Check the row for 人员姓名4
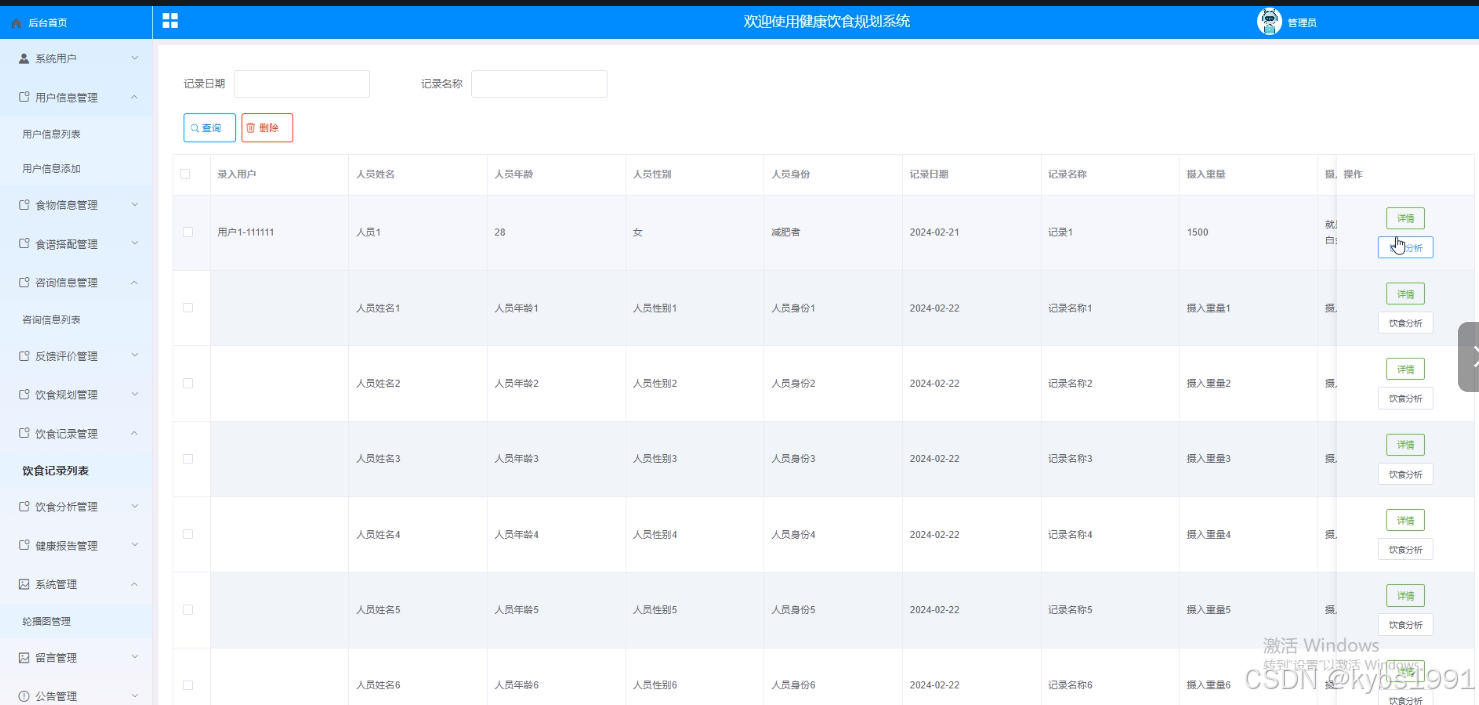This screenshot has width=1479, height=705. click(188, 534)
